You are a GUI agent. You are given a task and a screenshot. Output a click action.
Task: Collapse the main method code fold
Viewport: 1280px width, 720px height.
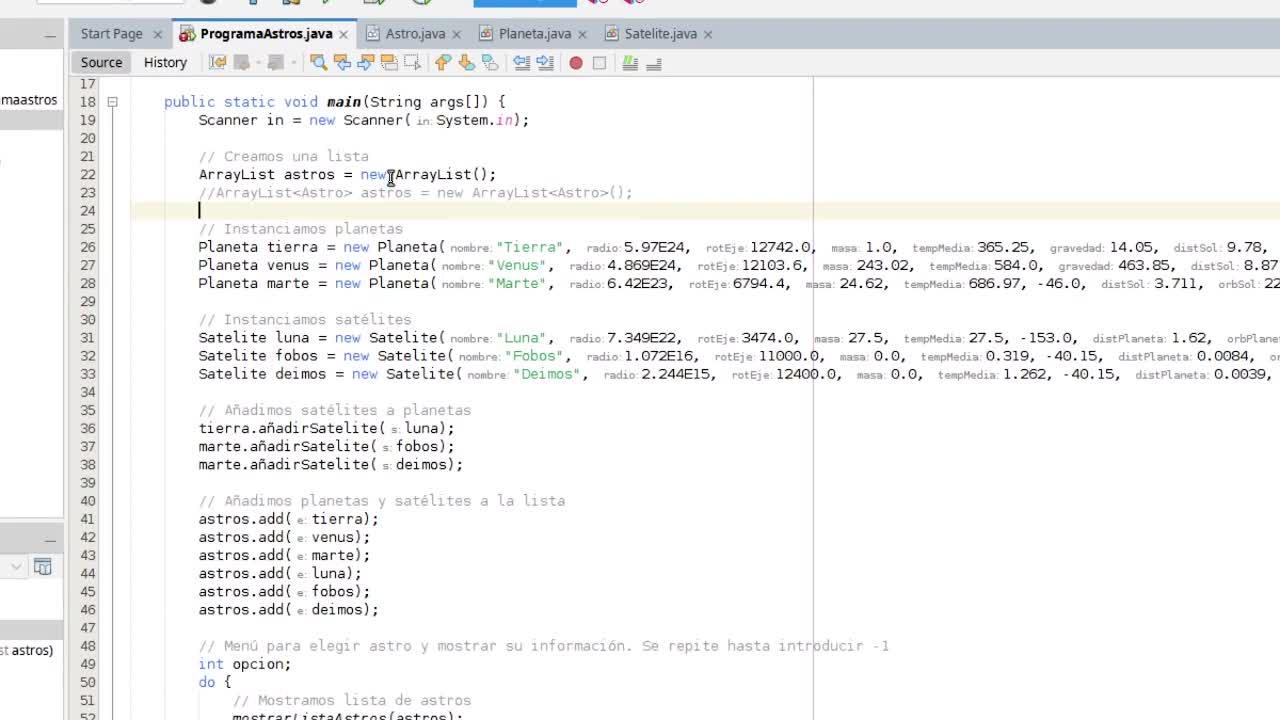point(112,102)
